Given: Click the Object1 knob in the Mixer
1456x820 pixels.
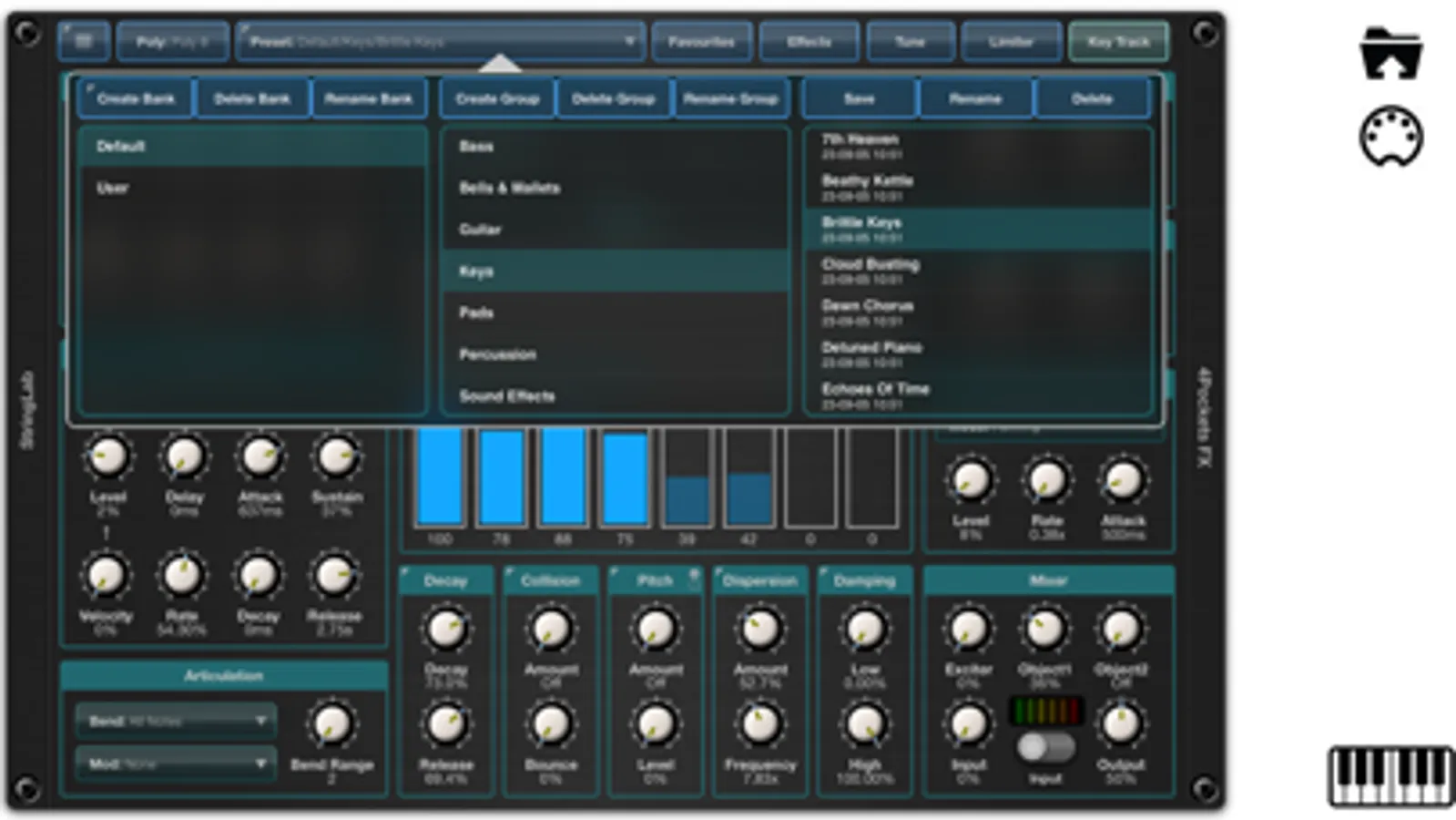Looking at the screenshot, I should click(x=1044, y=629).
